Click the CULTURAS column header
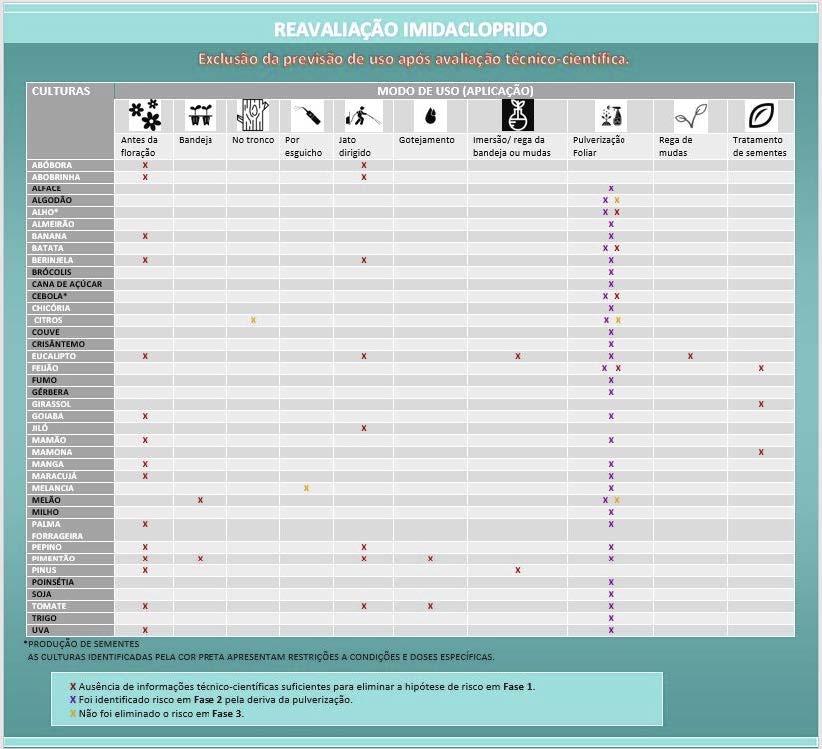The width and height of the screenshot is (822, 749). [x=61, y=91]
